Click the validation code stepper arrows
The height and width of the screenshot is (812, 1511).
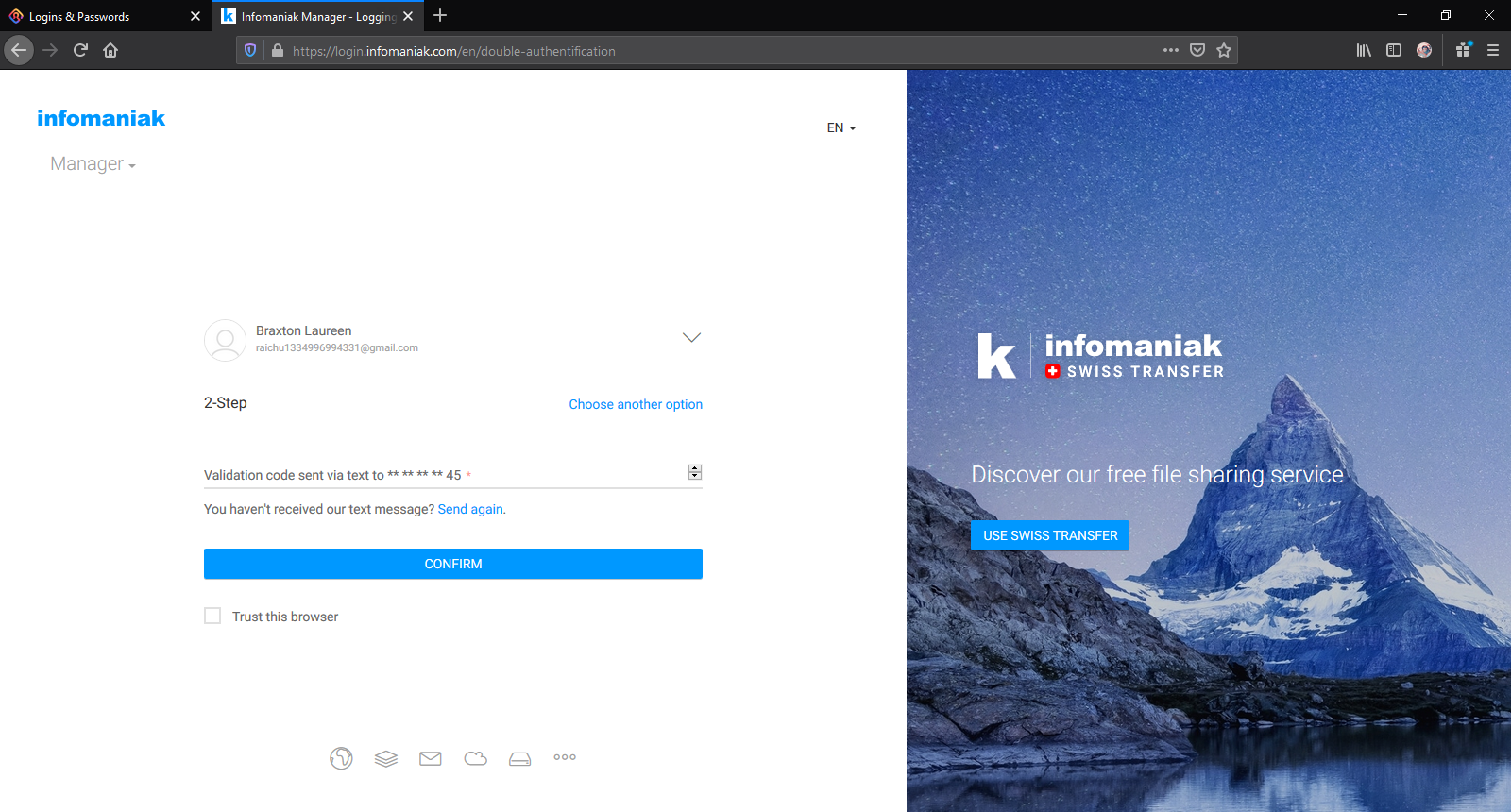695,472
